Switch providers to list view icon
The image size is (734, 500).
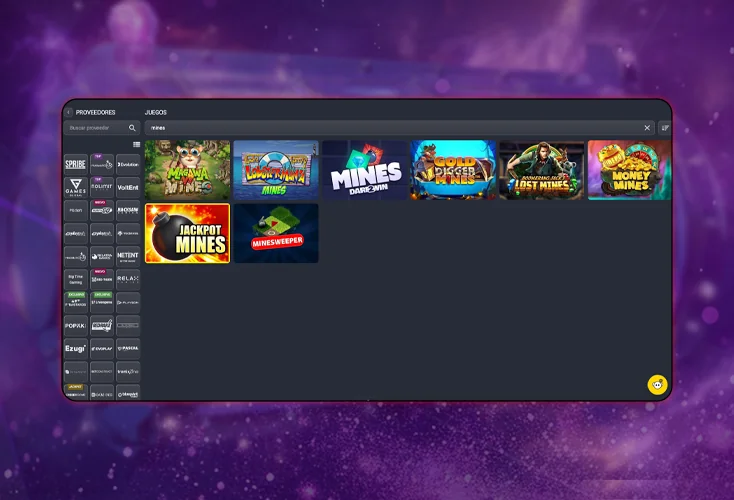point(136,145)
